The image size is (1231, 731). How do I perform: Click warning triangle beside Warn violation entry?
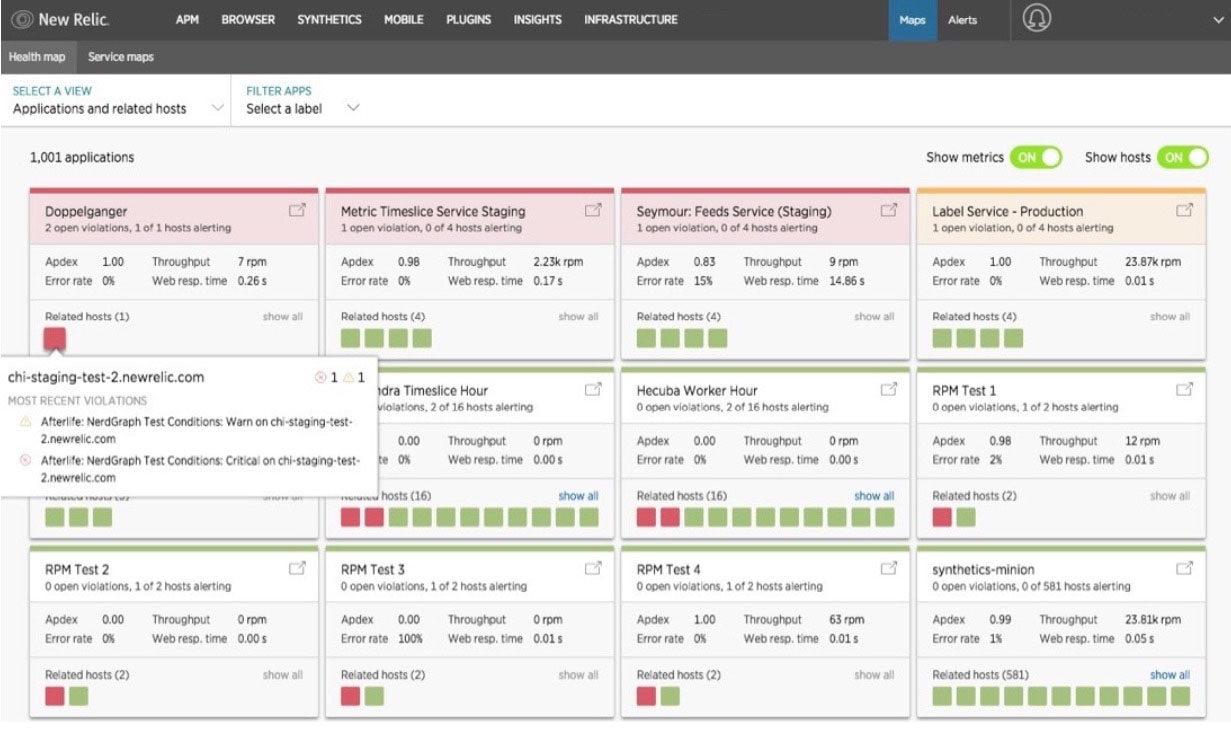click(x=26, y=422)
